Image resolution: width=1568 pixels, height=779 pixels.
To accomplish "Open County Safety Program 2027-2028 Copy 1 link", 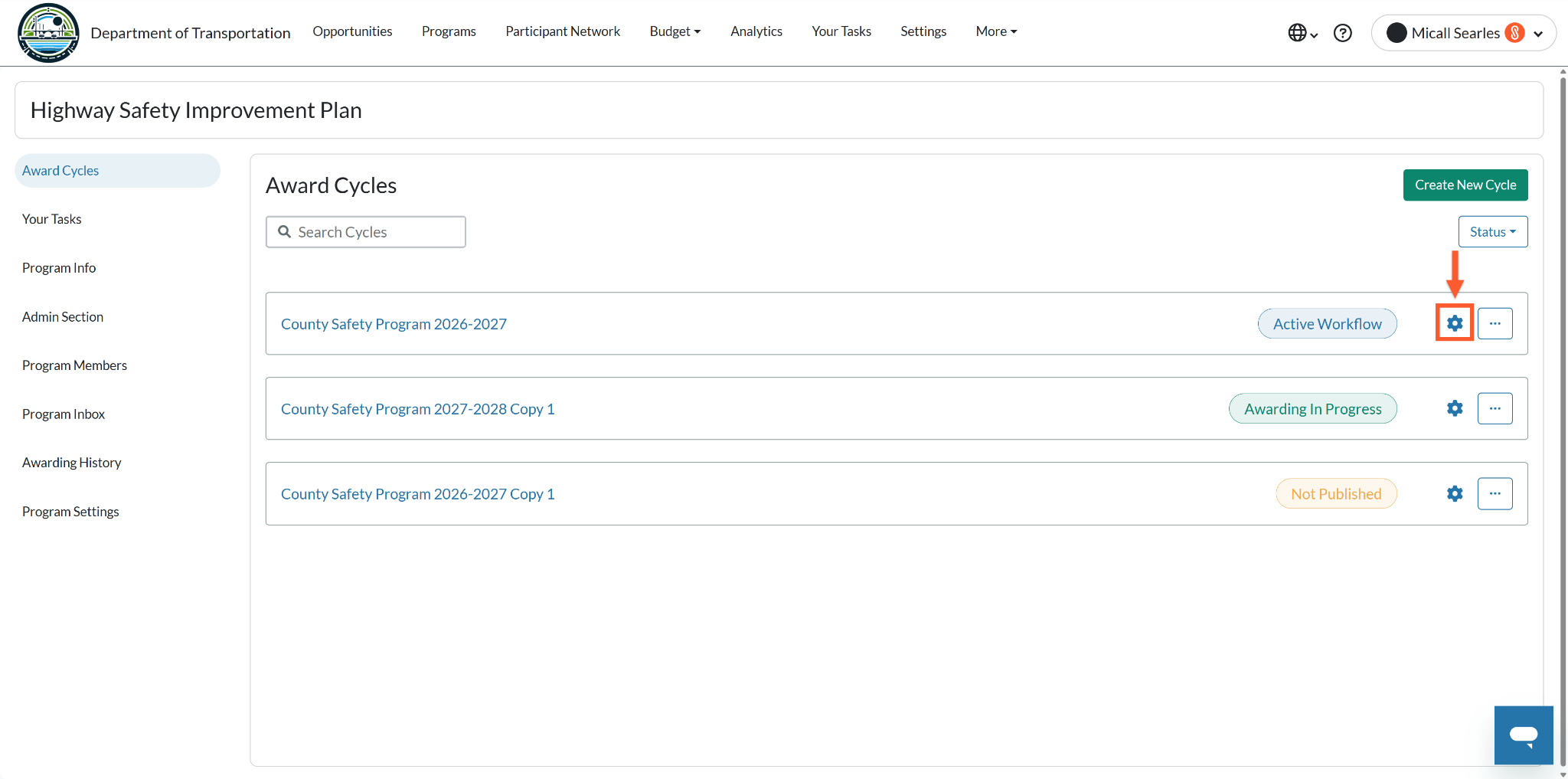I will 417,409.
